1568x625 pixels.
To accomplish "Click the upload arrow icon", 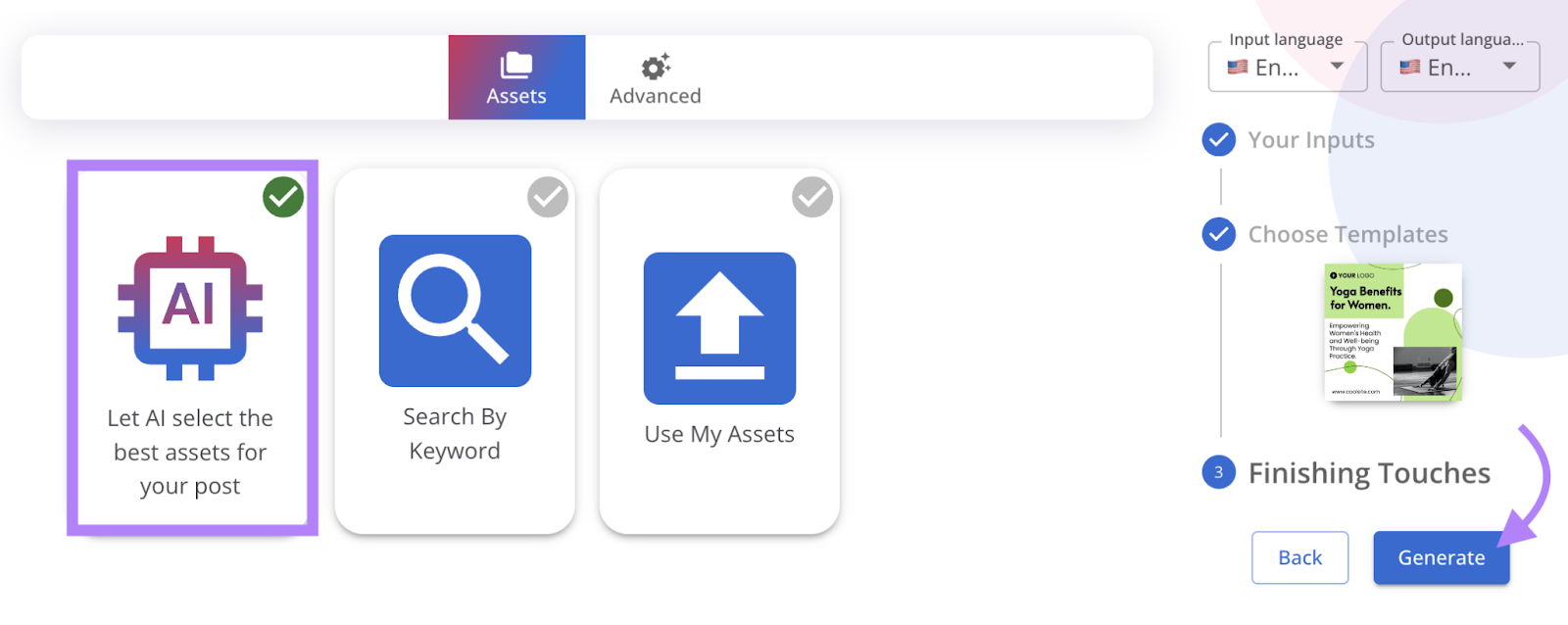I will [719, 328].
